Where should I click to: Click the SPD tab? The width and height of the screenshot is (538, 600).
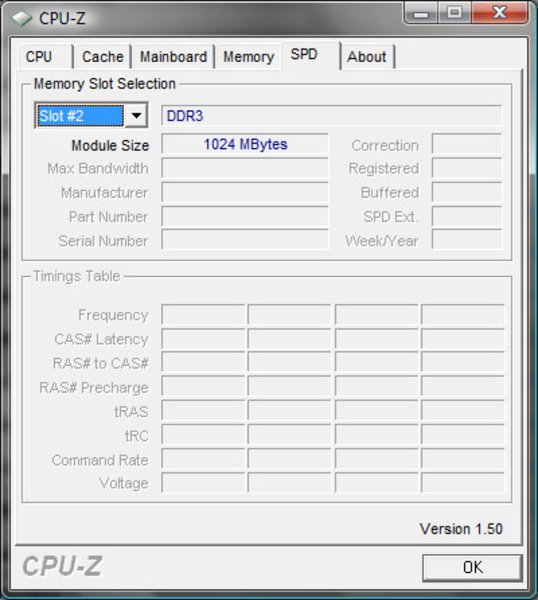click(x=311, y=55)
